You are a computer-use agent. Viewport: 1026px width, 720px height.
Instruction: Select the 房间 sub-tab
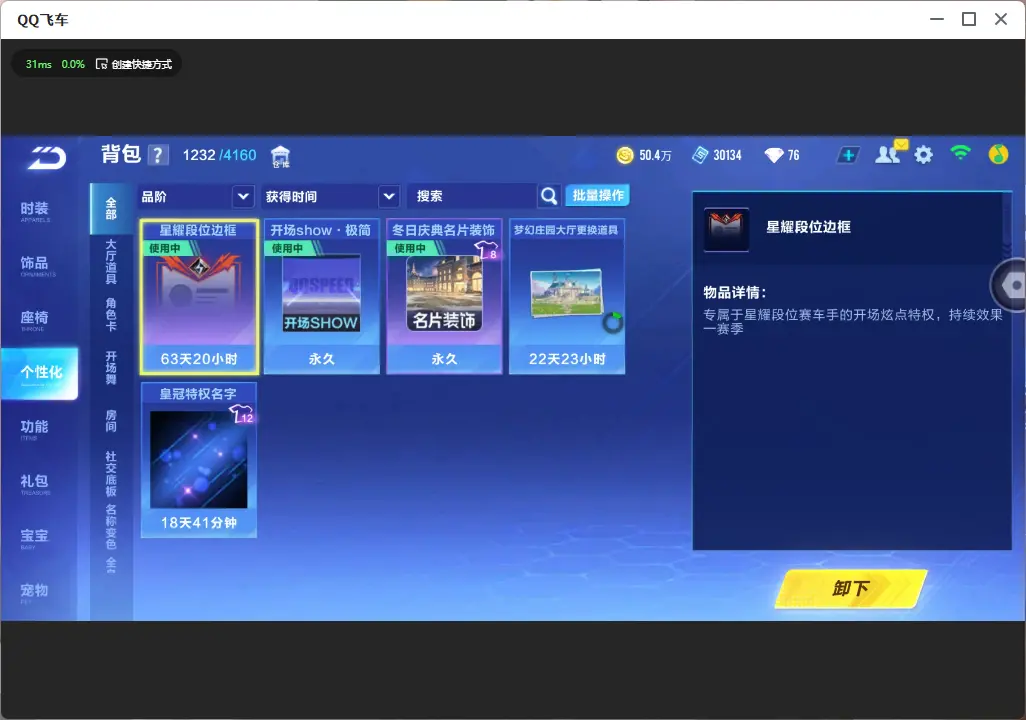(111, 421)
